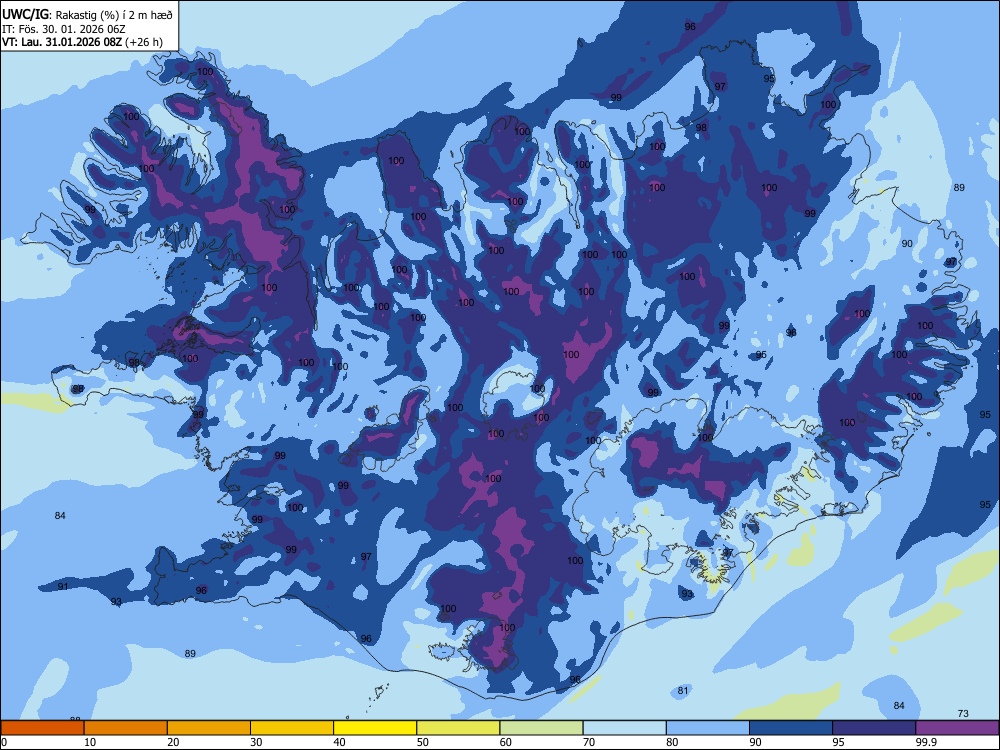Click the 60–70 pale green legend swatch
This screenshot has height=750, width=1000.
(541, 728)
